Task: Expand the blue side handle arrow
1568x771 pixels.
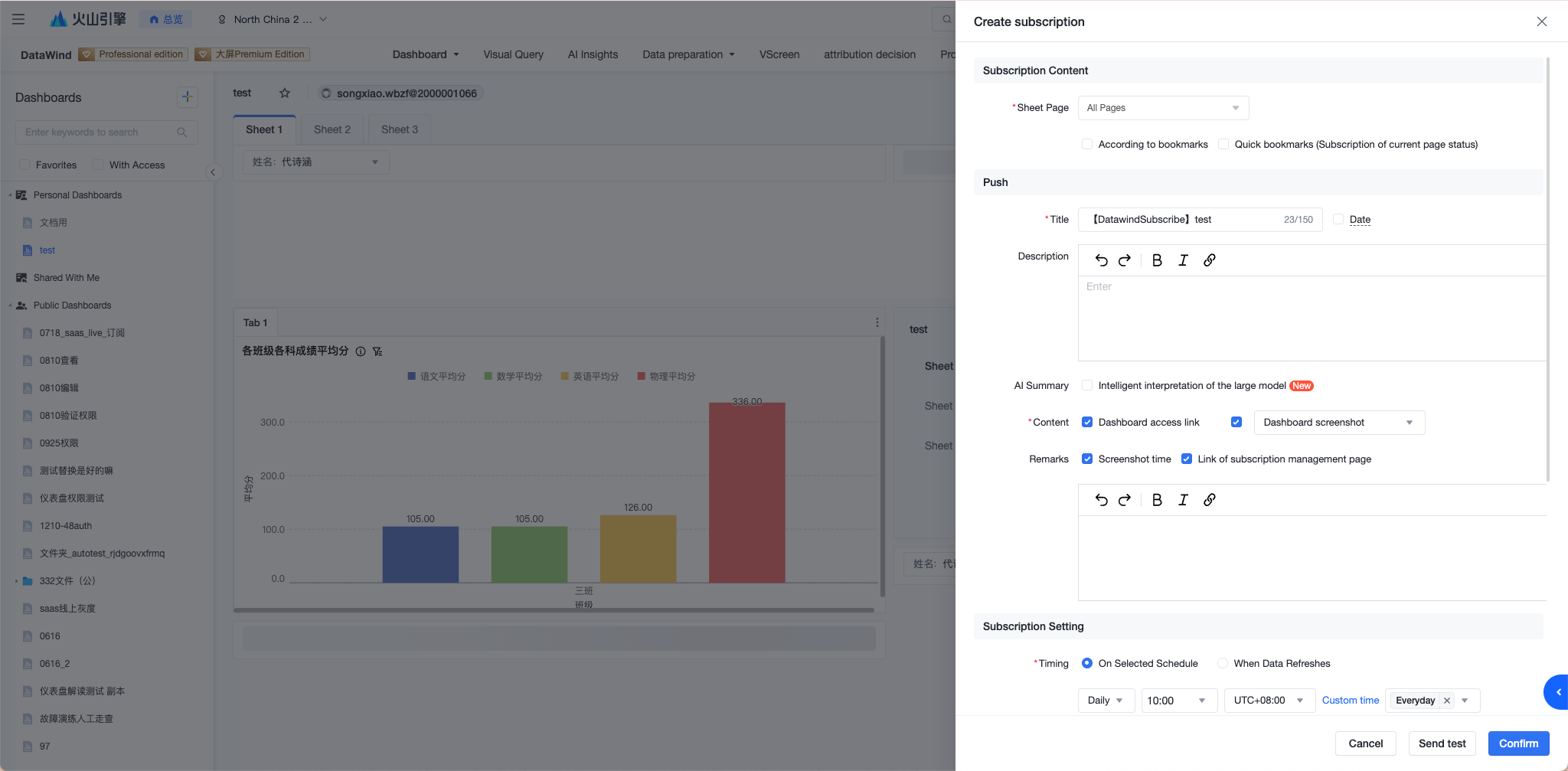Action: click(x=1557, y=692)
